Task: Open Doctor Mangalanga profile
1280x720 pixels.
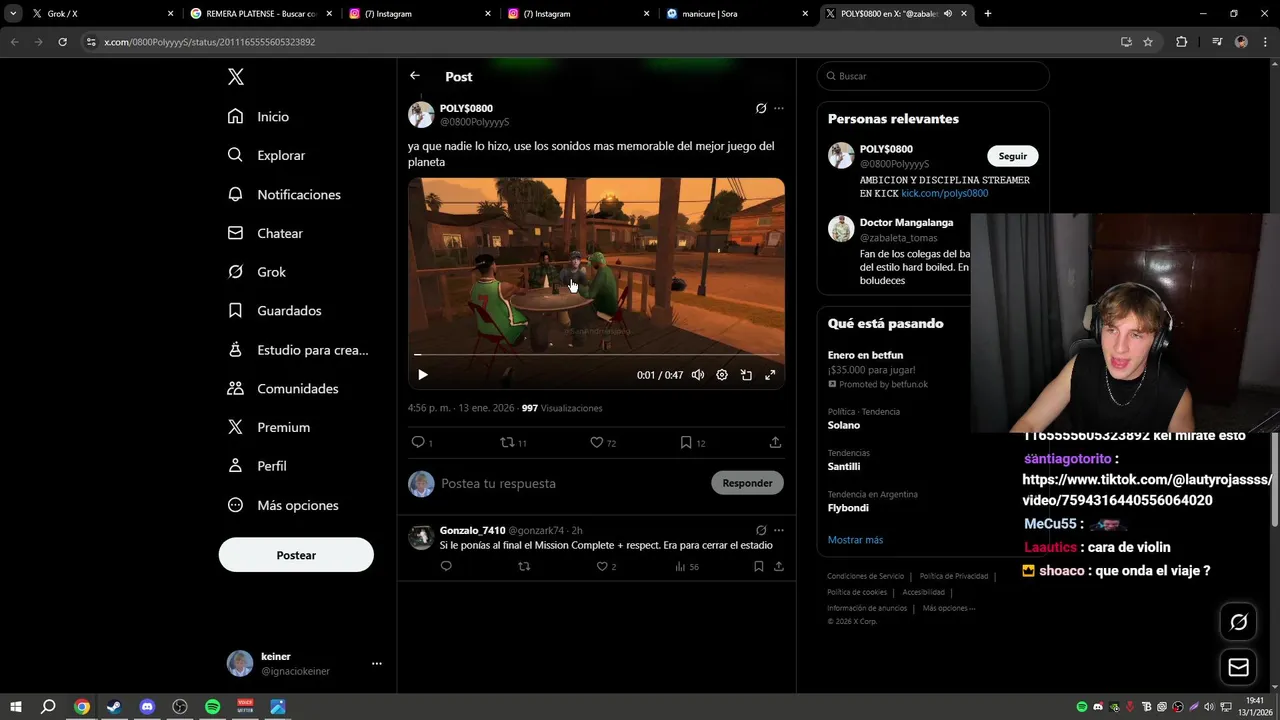Action: [x=906, y=222]
